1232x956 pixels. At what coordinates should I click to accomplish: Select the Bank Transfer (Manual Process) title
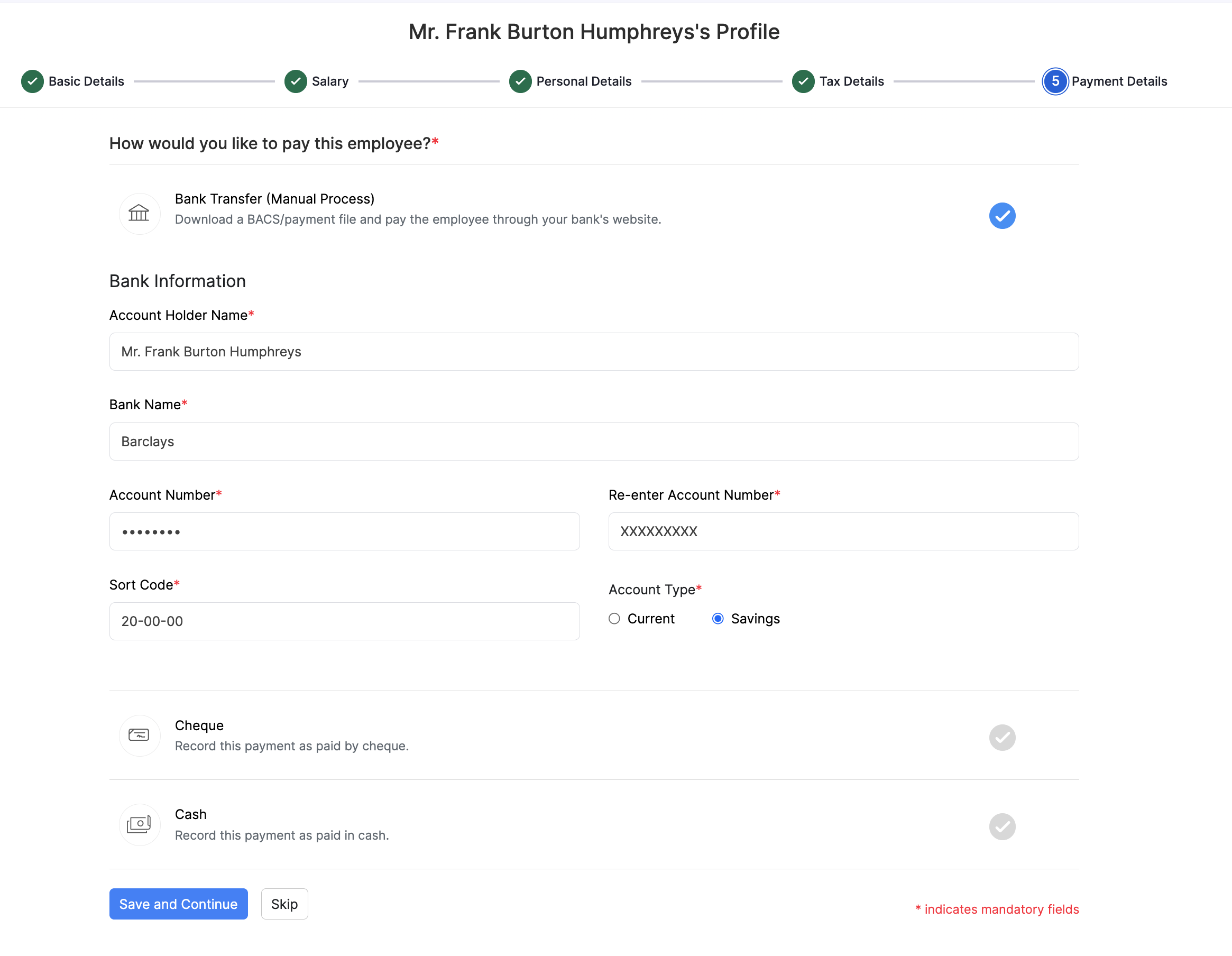click(x=275, y=199)
